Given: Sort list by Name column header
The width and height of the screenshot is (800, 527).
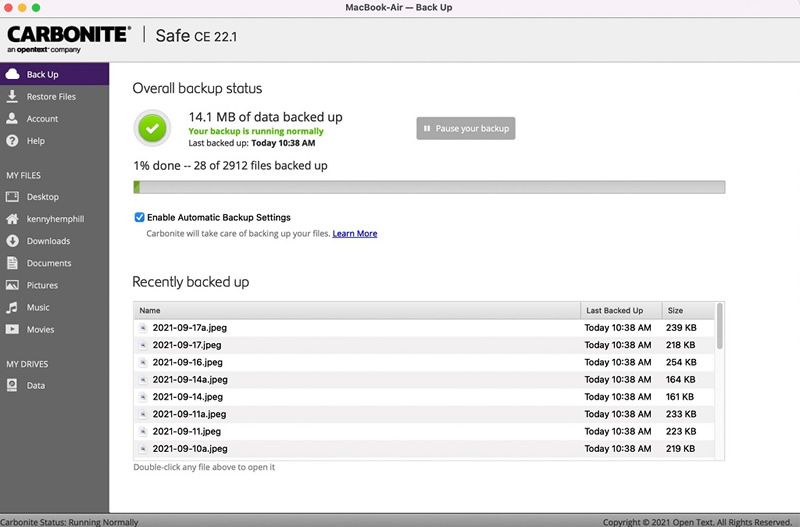Looking at the screenshot, I should 357,310.
